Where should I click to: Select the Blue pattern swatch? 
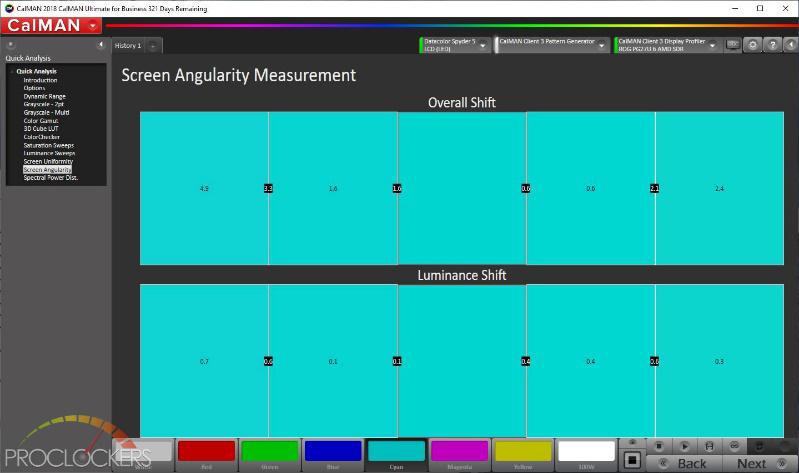click(x=333, y=454)
